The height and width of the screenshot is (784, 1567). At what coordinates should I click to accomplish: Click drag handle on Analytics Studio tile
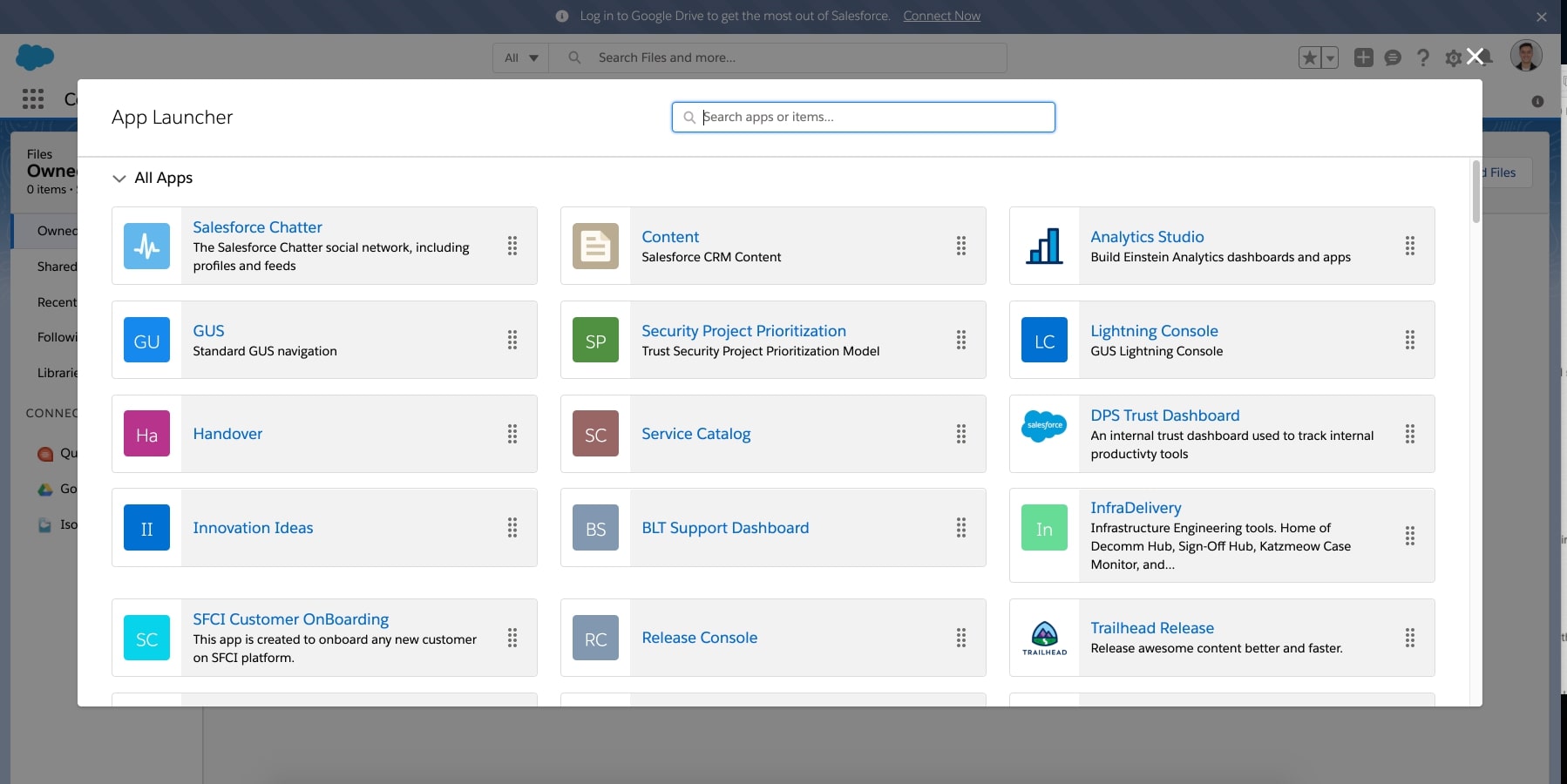(x=1410, y=246)
